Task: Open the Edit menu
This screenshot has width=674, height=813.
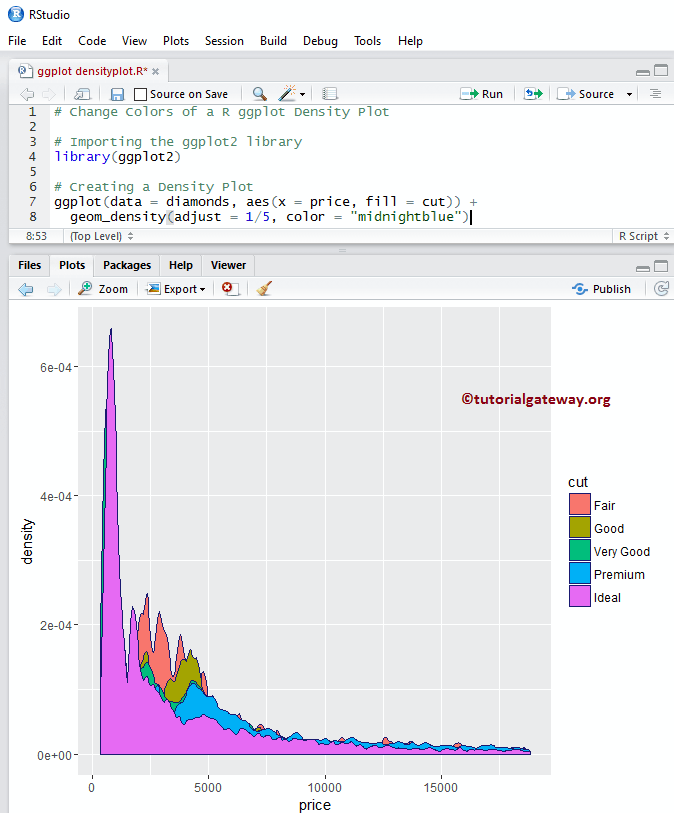Action: click(x=52, y=41)
